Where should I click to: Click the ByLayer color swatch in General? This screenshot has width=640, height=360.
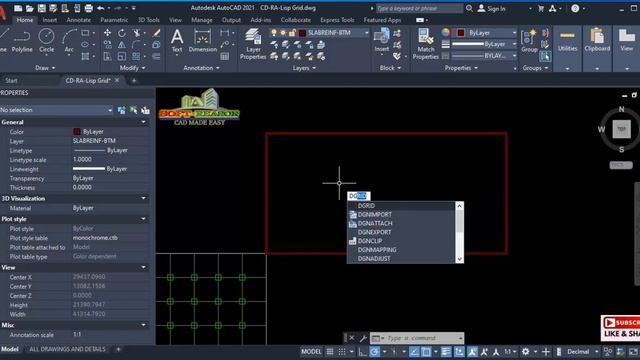[77, 131]
